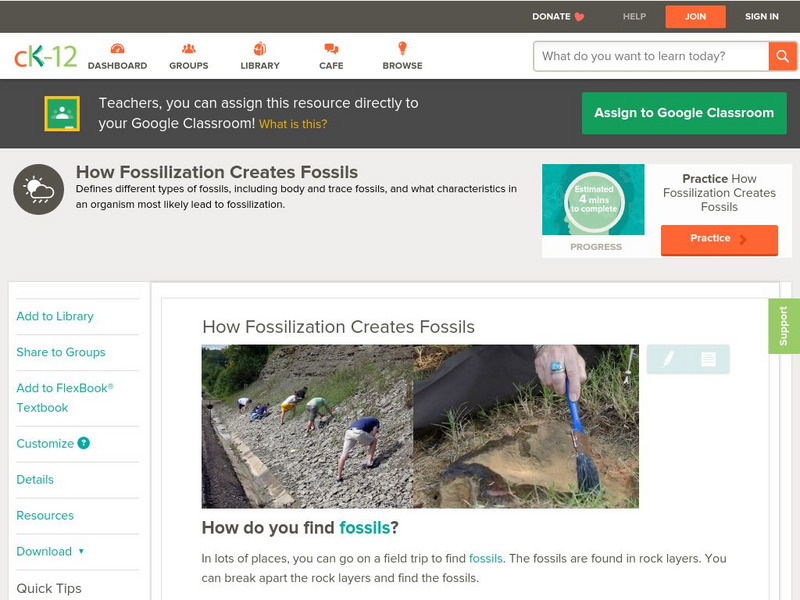This screenshot has width=800, height=600.
Task: Expand the Download dropdown arrow
Action: tap(81, 551)
